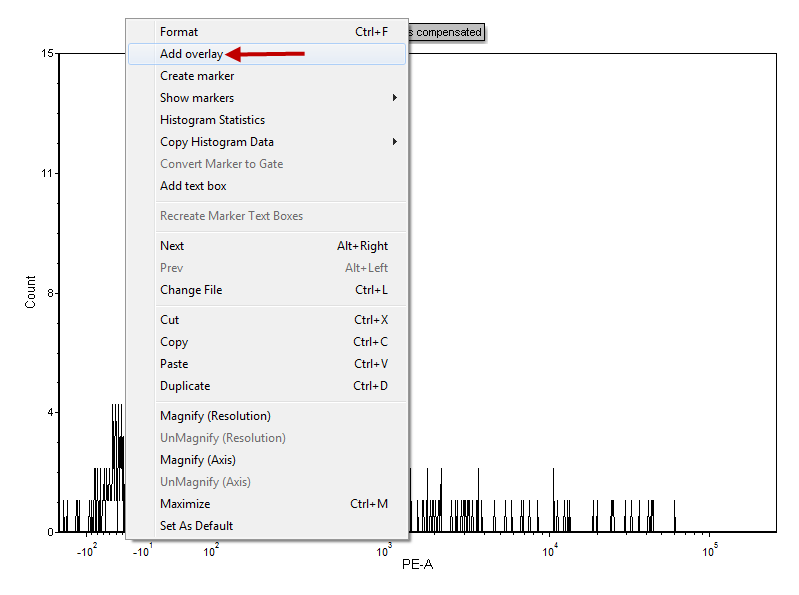Viewport: 799px width, 595px height.
Task: Click the Count y-axis label
Action: tap(31, 292)
